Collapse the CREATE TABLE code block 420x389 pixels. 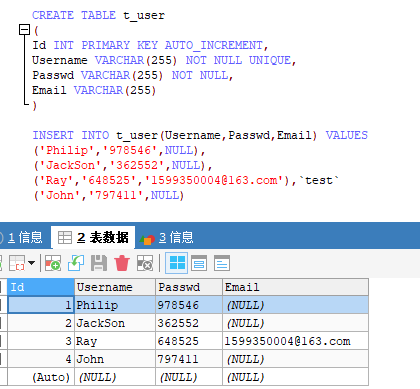point(24,30)
